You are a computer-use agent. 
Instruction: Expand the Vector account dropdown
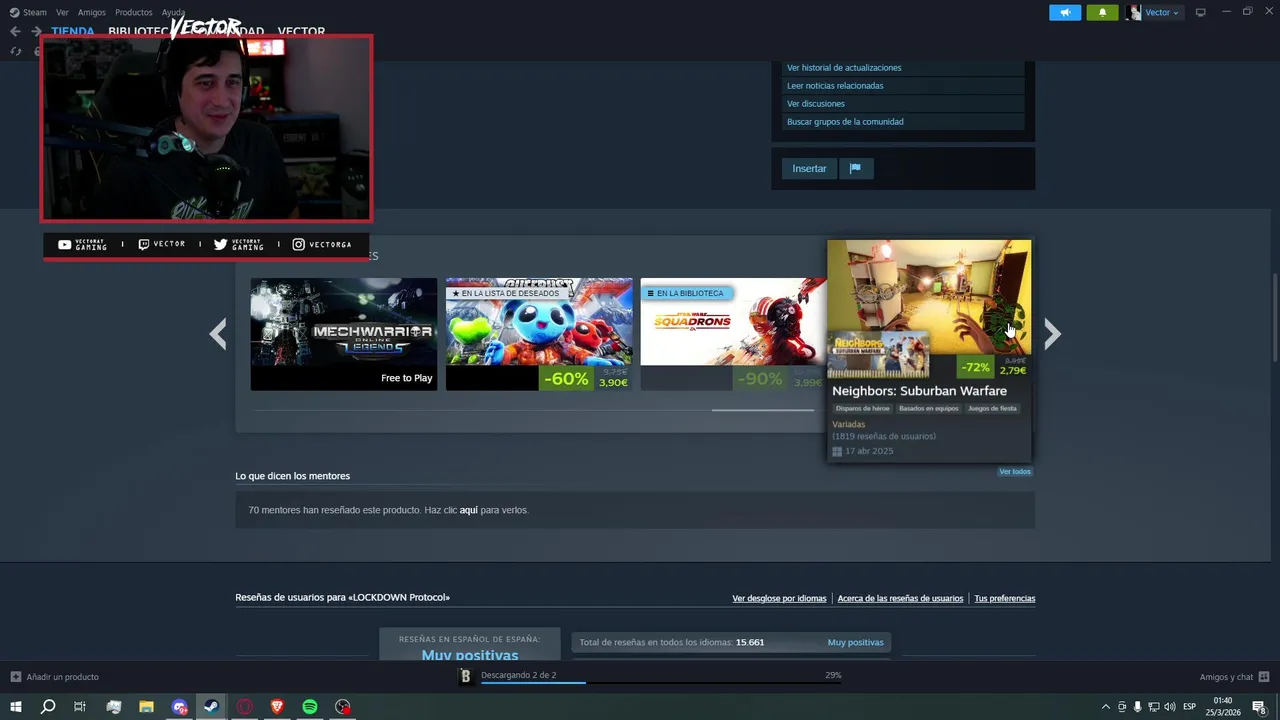1154,12
